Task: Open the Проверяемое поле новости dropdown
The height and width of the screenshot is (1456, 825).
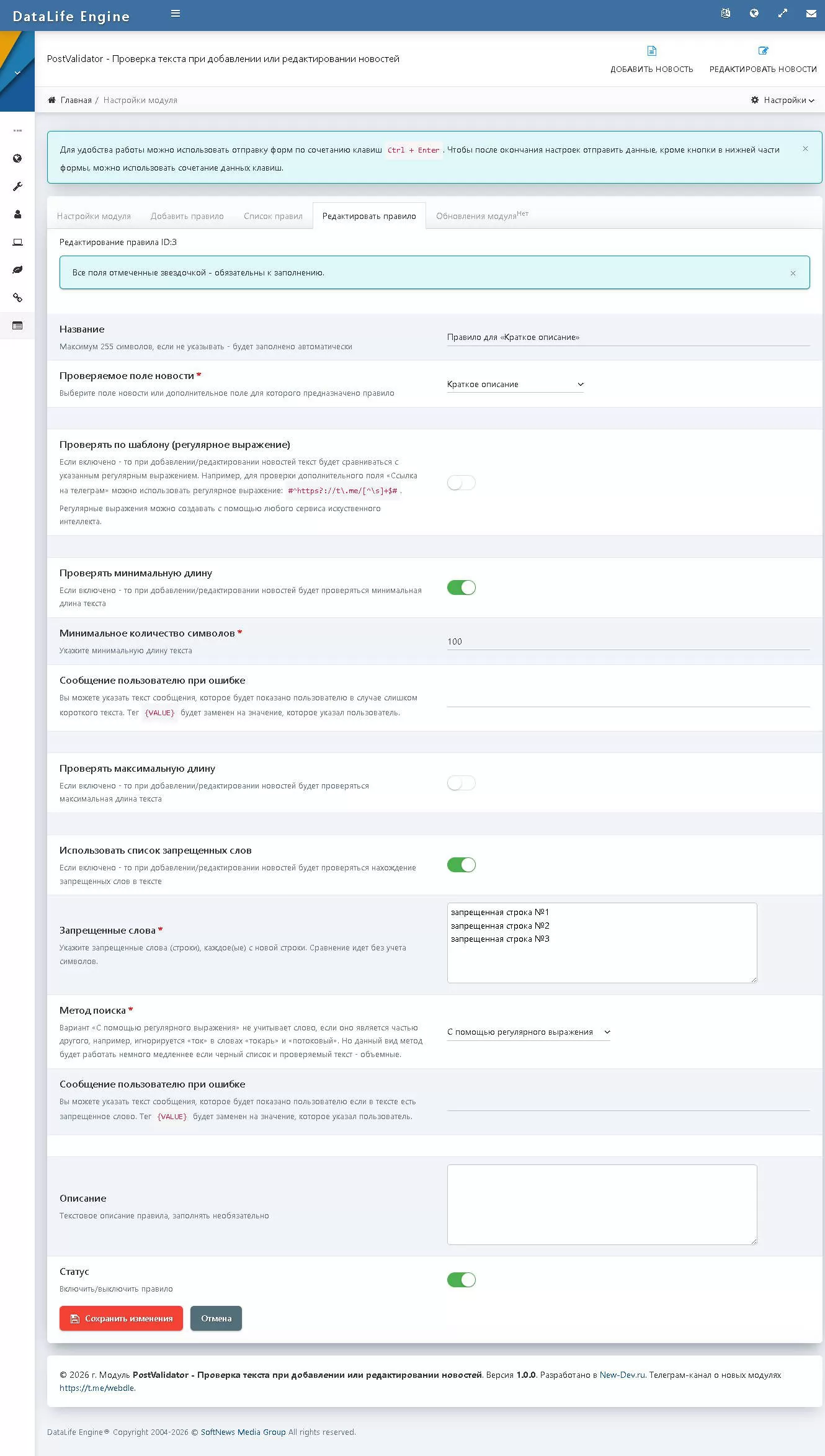Action: pos(515,385)
